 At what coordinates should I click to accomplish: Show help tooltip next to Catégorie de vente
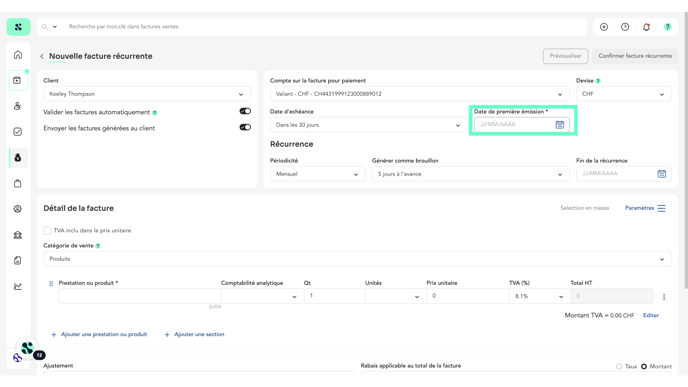pyautogui.click(x=98, y=246)
